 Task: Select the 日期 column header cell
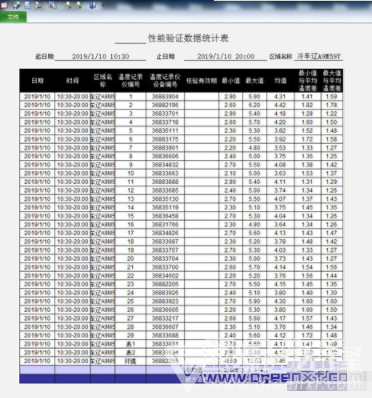click(37, 81)
